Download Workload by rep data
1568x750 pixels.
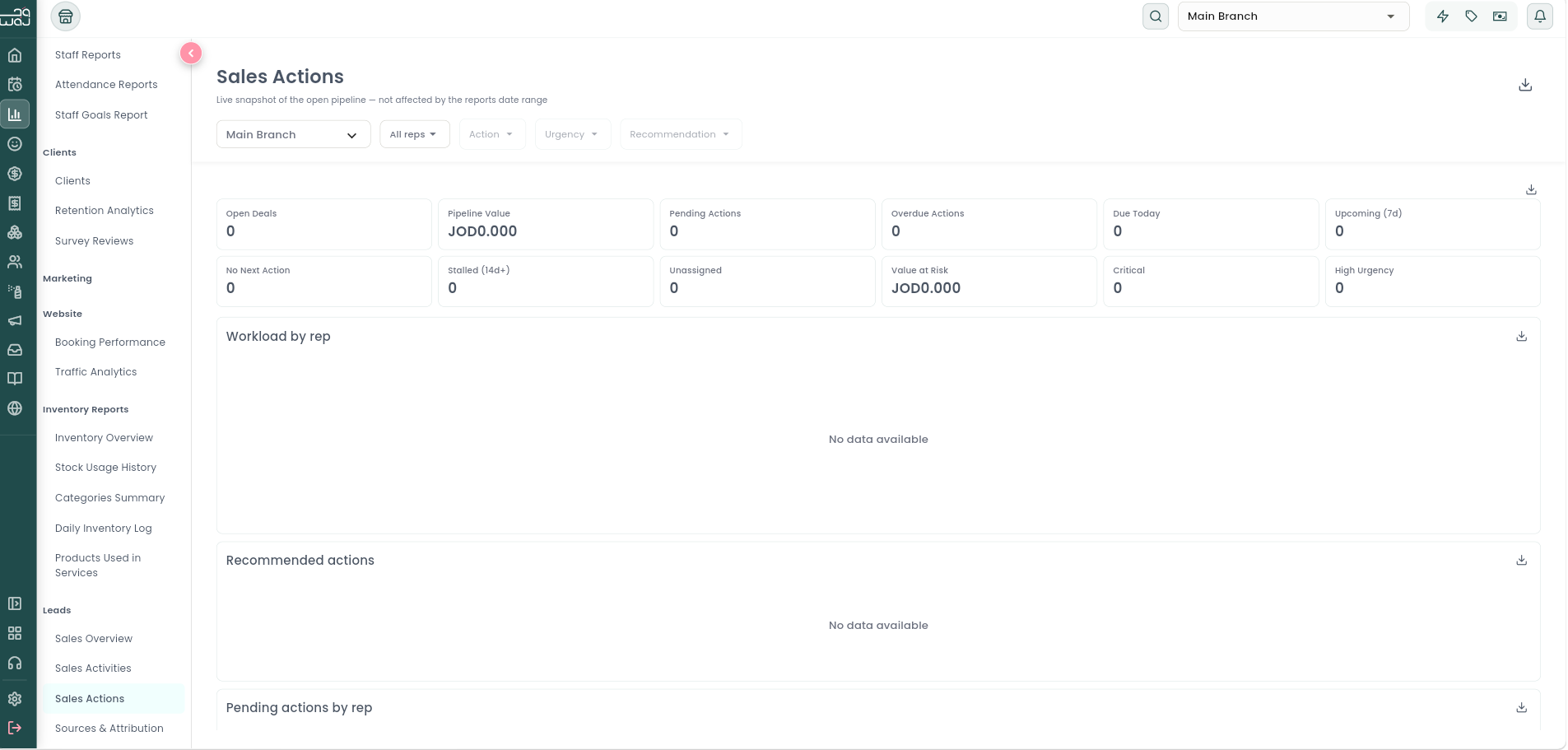coord(1522,337)
